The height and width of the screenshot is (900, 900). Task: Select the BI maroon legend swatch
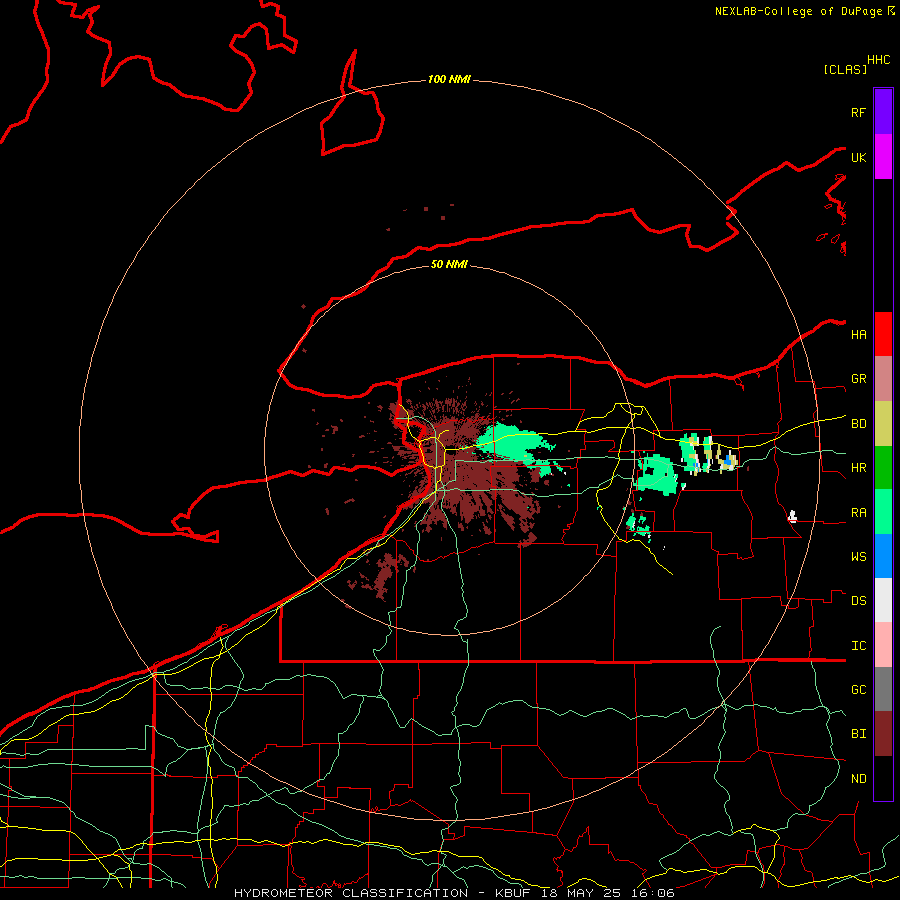pos(883,734)
